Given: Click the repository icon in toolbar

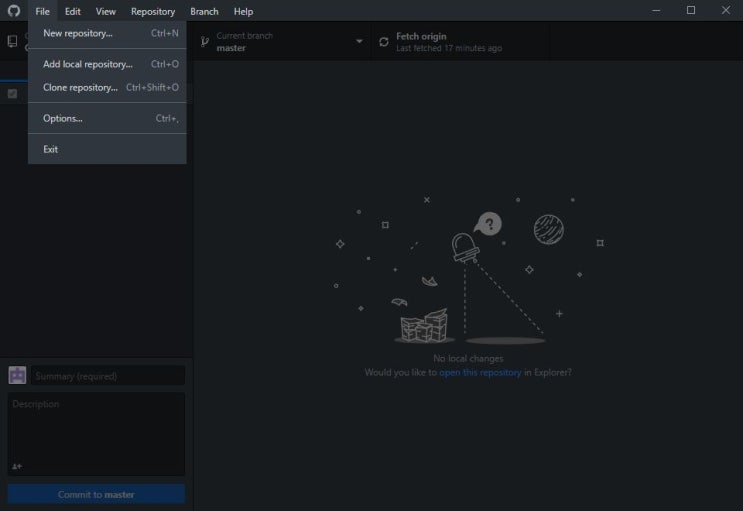Looking at the screenshot, I should coord(12,41).
